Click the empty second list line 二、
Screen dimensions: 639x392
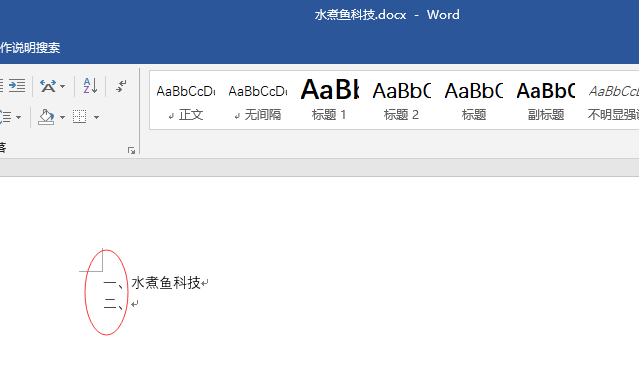(121, 304)
